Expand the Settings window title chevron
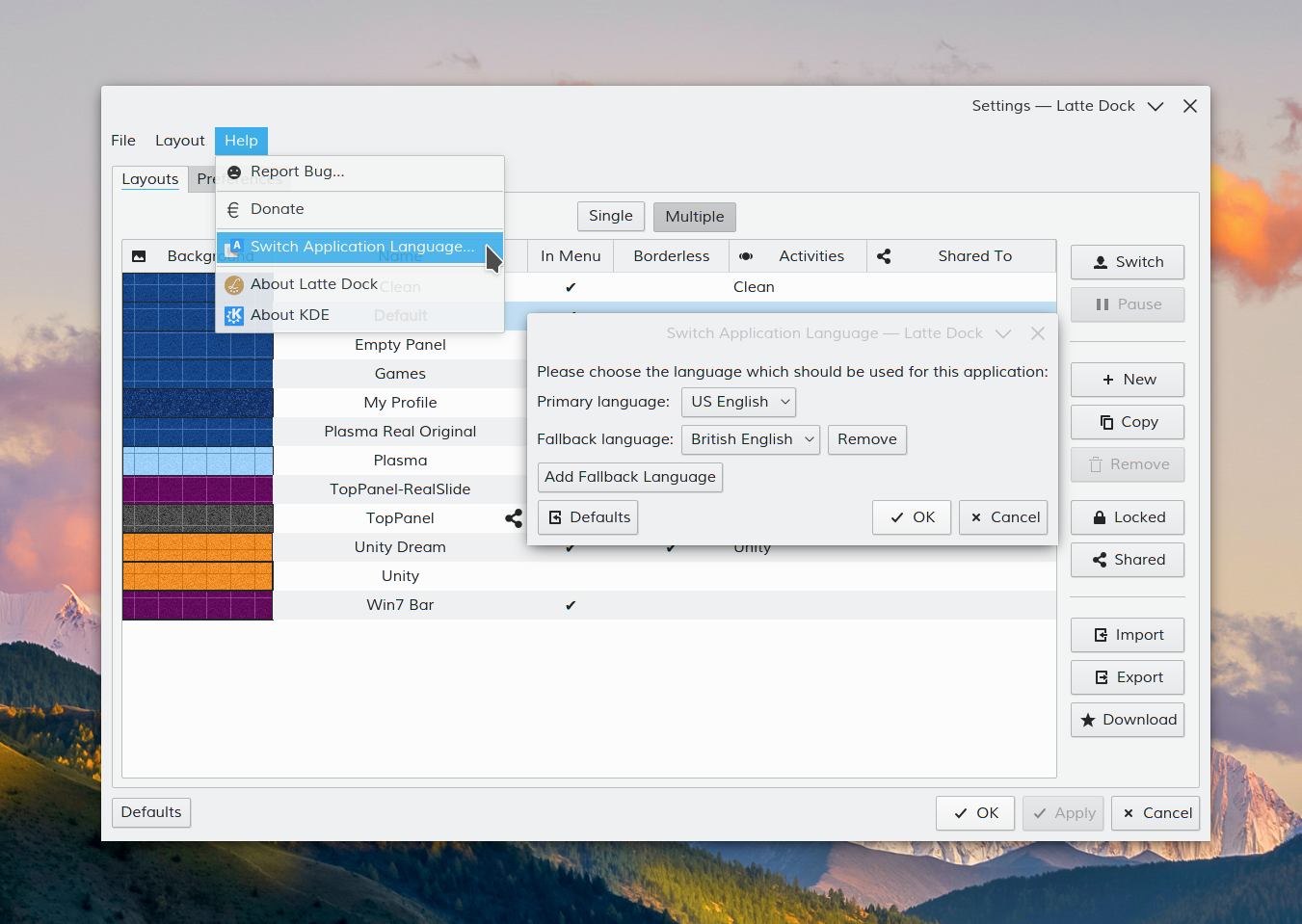This screenshot has width=1302, height=924. click(1156, 107)
